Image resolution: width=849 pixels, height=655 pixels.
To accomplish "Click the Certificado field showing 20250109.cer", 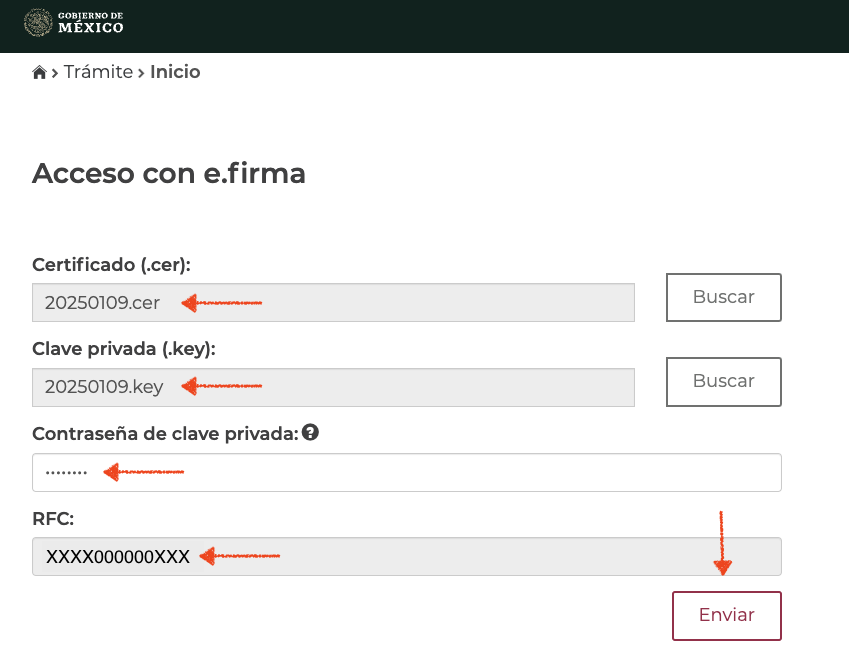I will [333, 302].
